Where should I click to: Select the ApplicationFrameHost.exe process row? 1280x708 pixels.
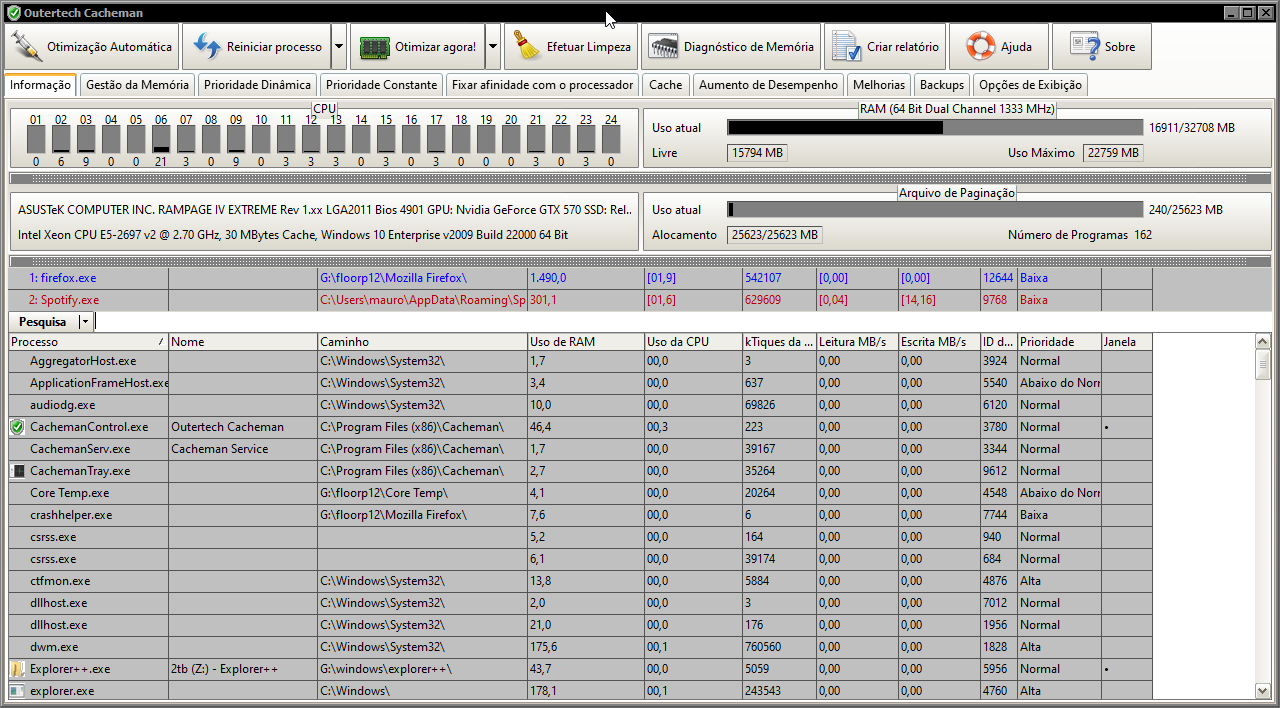pos(580,383)
